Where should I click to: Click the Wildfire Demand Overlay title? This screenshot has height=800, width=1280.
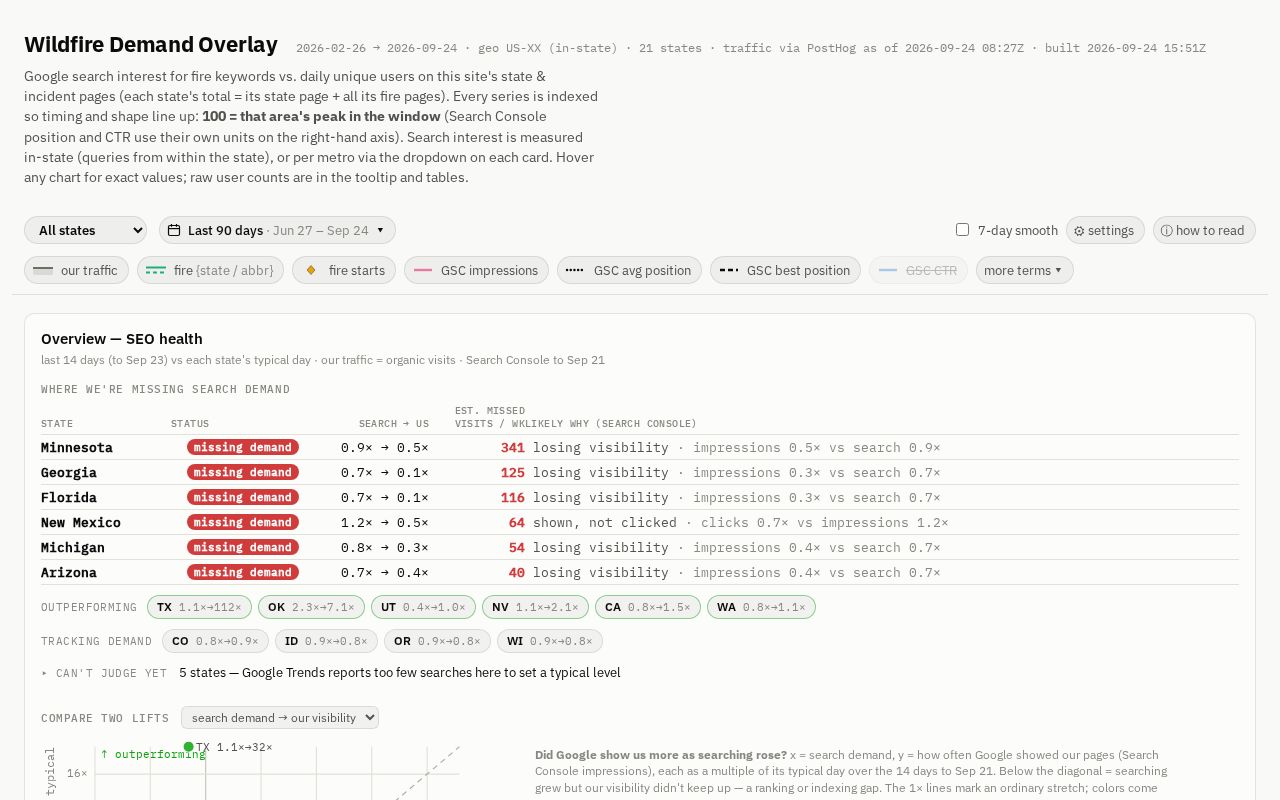click(151, 44)
